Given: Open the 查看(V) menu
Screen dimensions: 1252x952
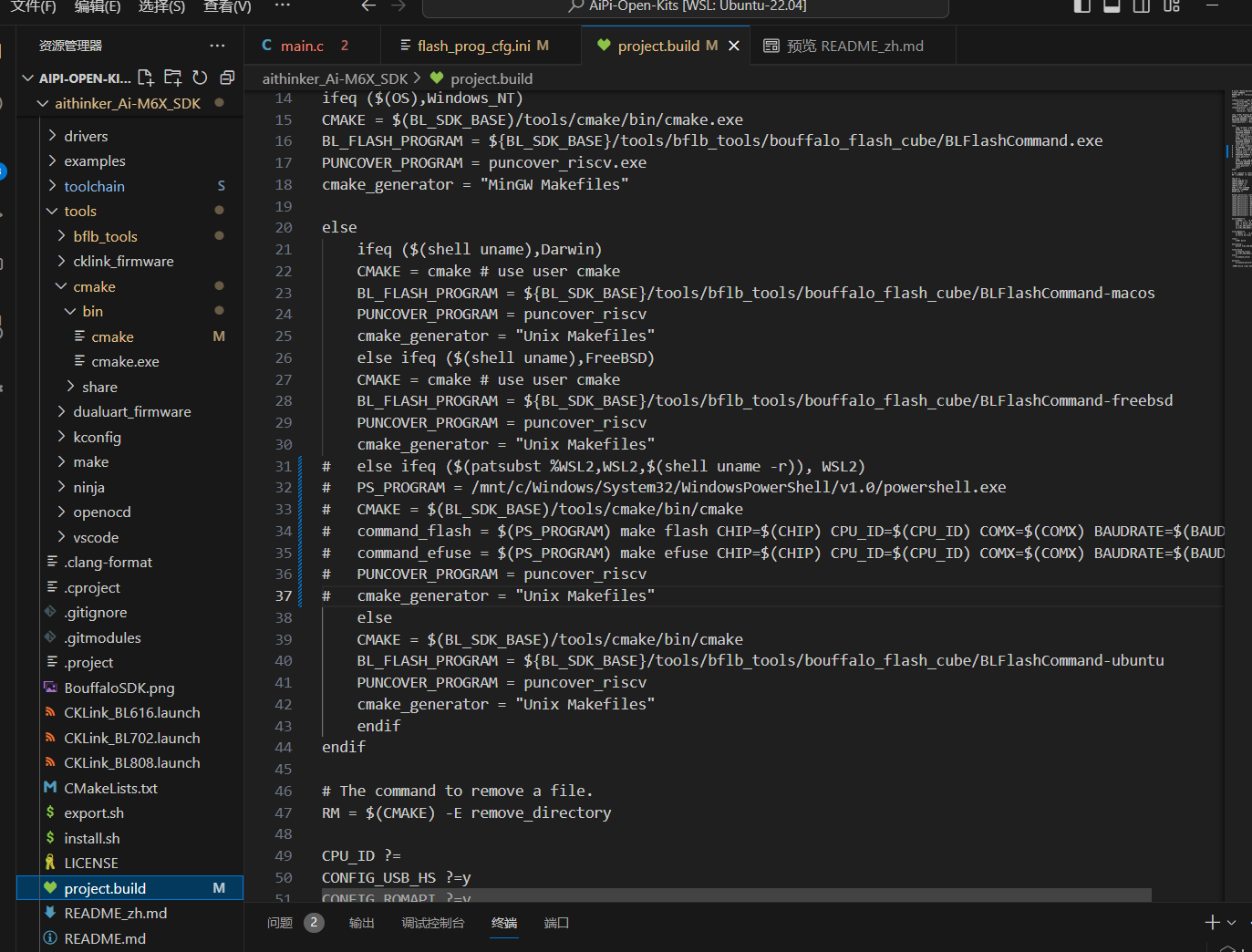Looking at the screenshot, I should tap(227, 5).
